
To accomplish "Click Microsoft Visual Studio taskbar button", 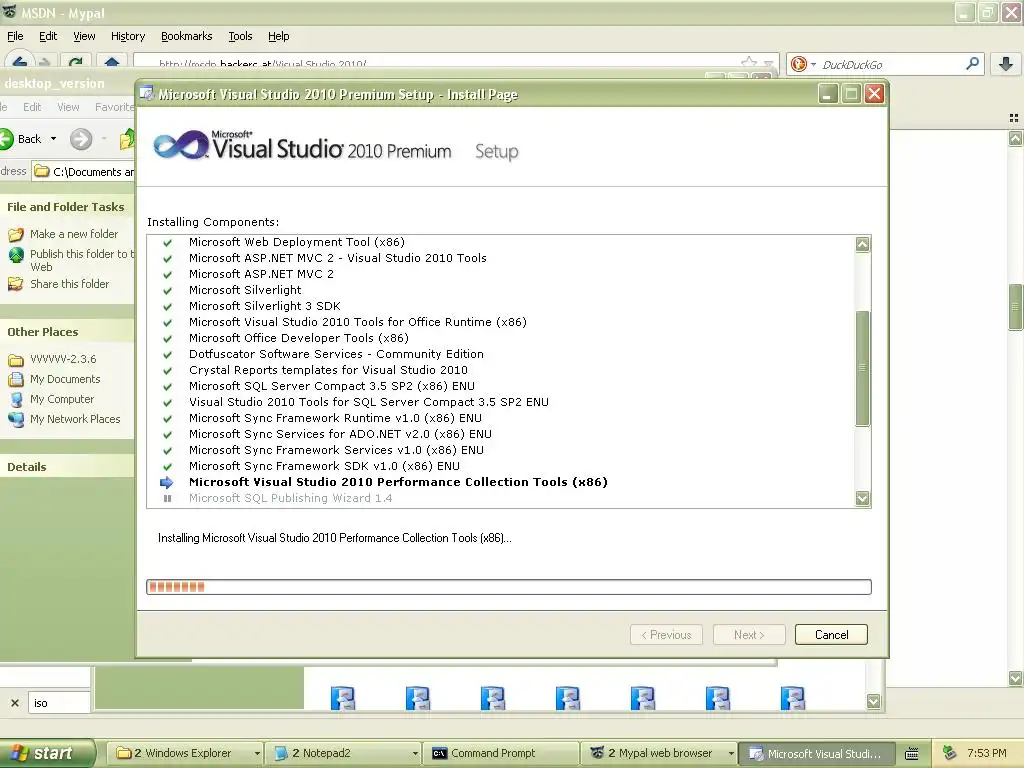I will 818,753.
